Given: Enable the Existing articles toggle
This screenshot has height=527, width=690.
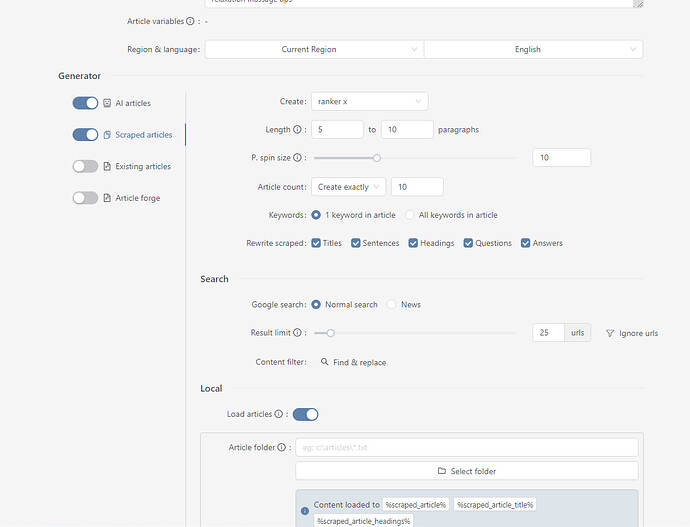Looking at the screenshot, I should [85, 166].
